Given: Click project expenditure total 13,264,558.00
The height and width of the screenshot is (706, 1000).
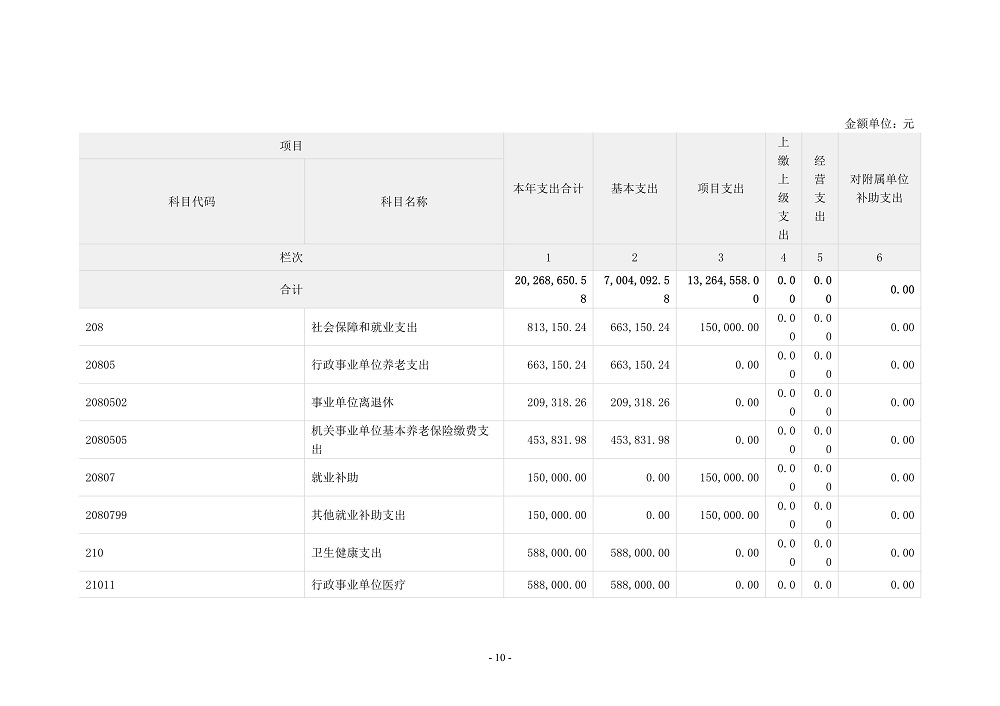Looking at the screenshot, I should point(723,289).
